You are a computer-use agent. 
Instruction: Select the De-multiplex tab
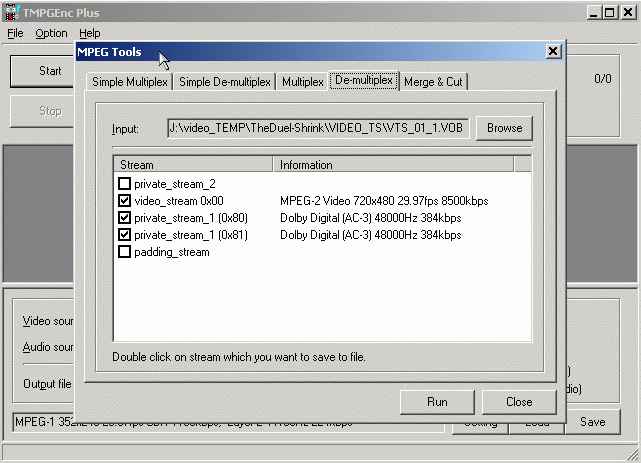pyautogui.click(x=364, y=80)
